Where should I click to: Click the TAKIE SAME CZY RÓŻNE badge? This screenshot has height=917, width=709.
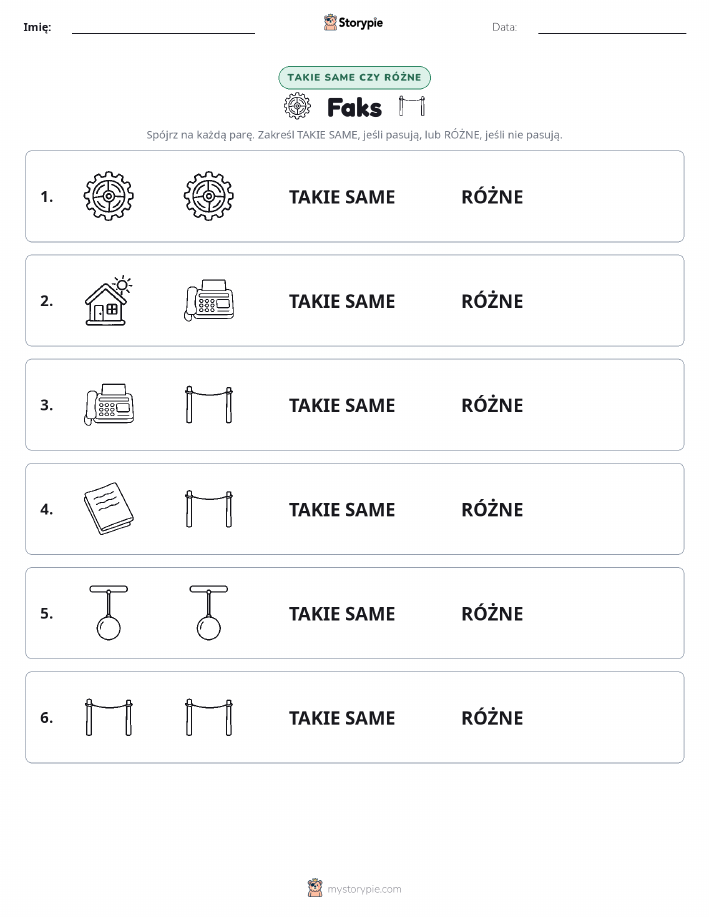[354, 77]
